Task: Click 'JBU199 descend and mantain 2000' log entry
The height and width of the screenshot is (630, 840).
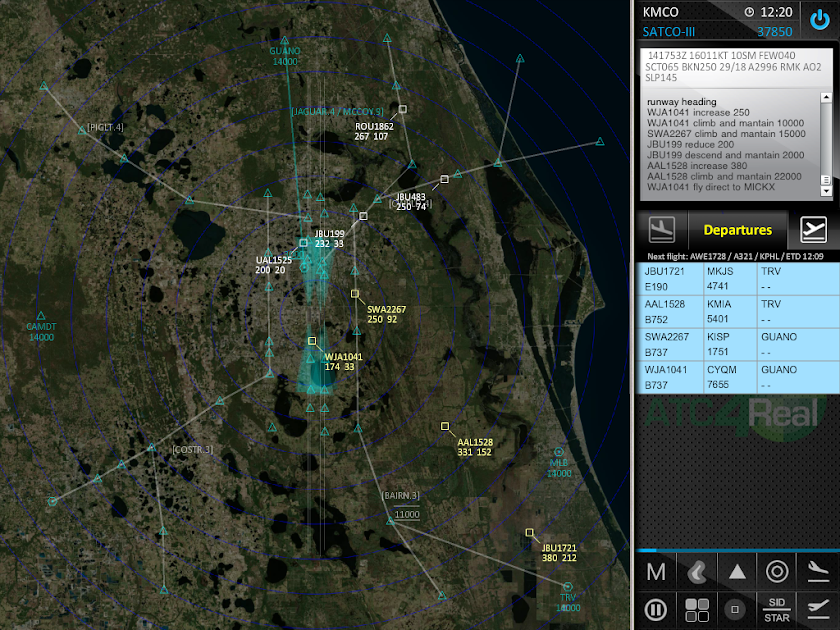Action: click(x=725, y=155)
